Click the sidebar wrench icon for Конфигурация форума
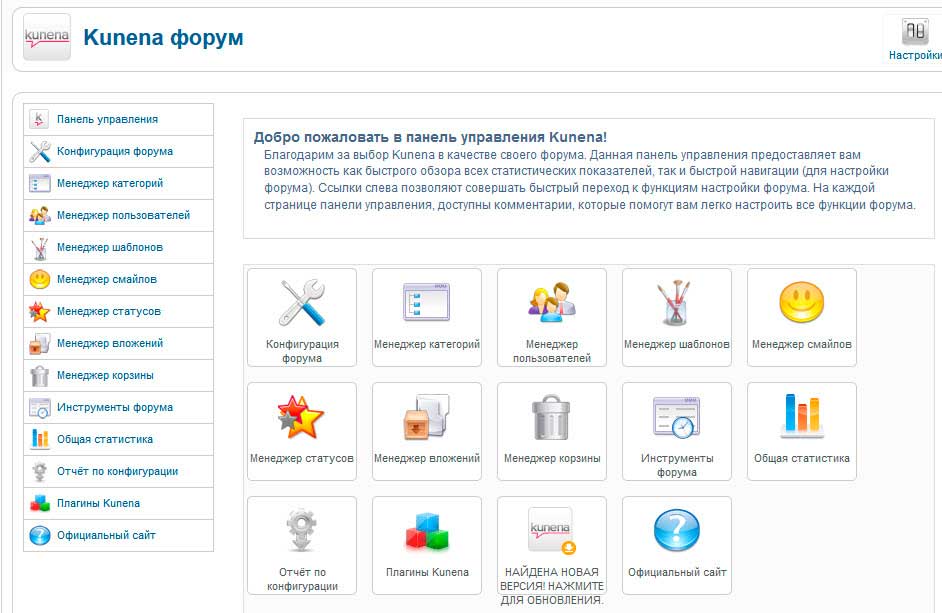The width and height of the screenshot is (942, 613). (x=40, y=151)
